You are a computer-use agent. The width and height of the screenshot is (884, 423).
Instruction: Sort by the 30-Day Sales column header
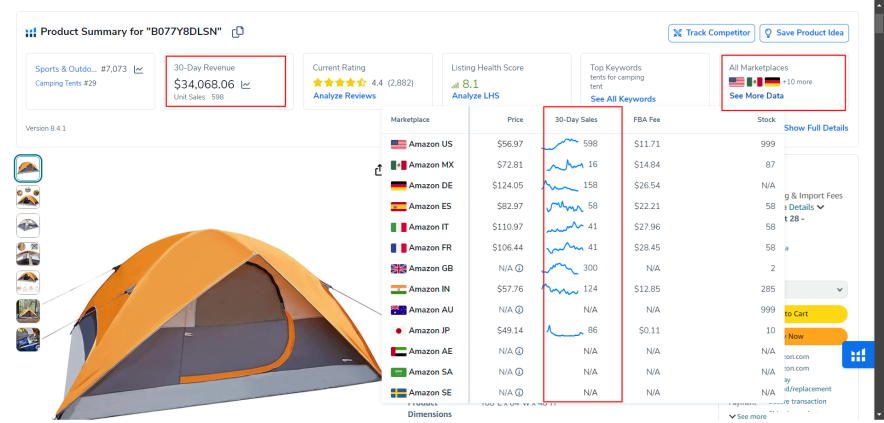point(576,120)
